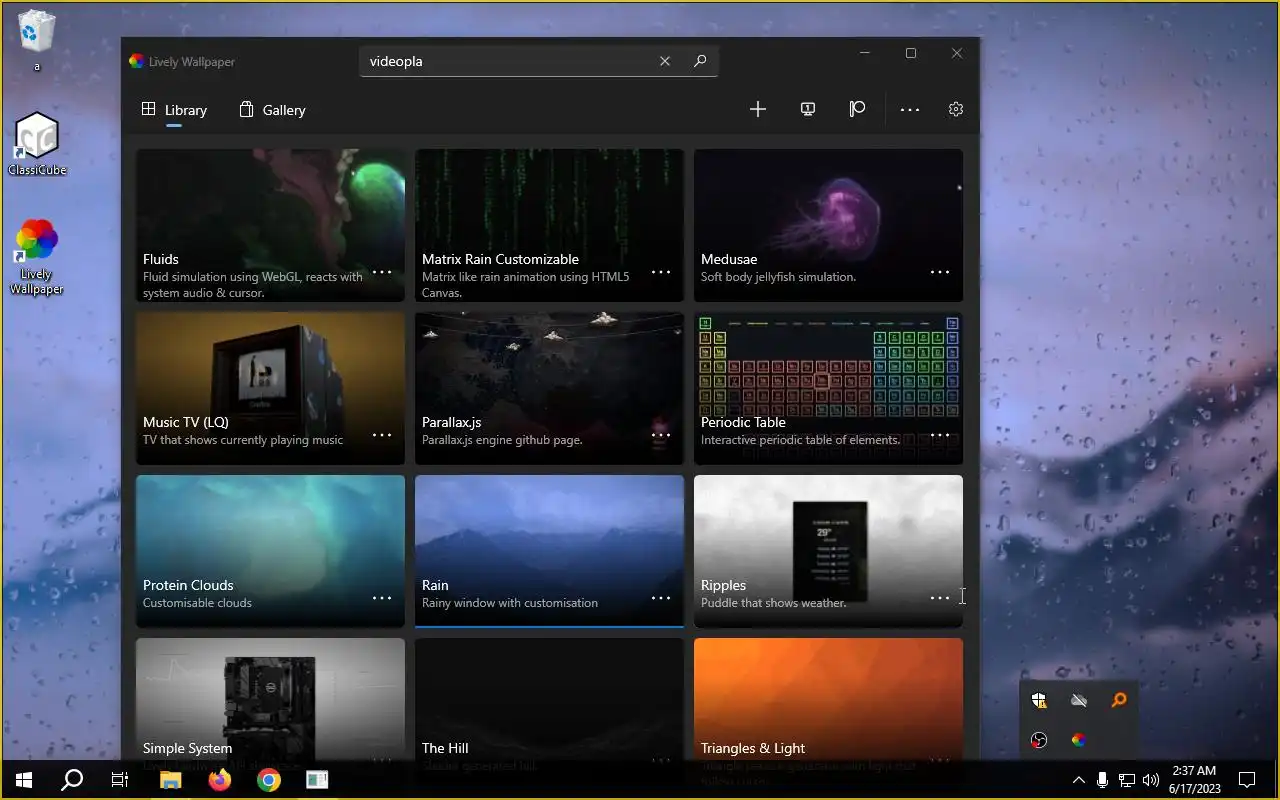
Task: Open more options for the Rain wallpaper
Action: pyautogui.click(x=661, y=597)
